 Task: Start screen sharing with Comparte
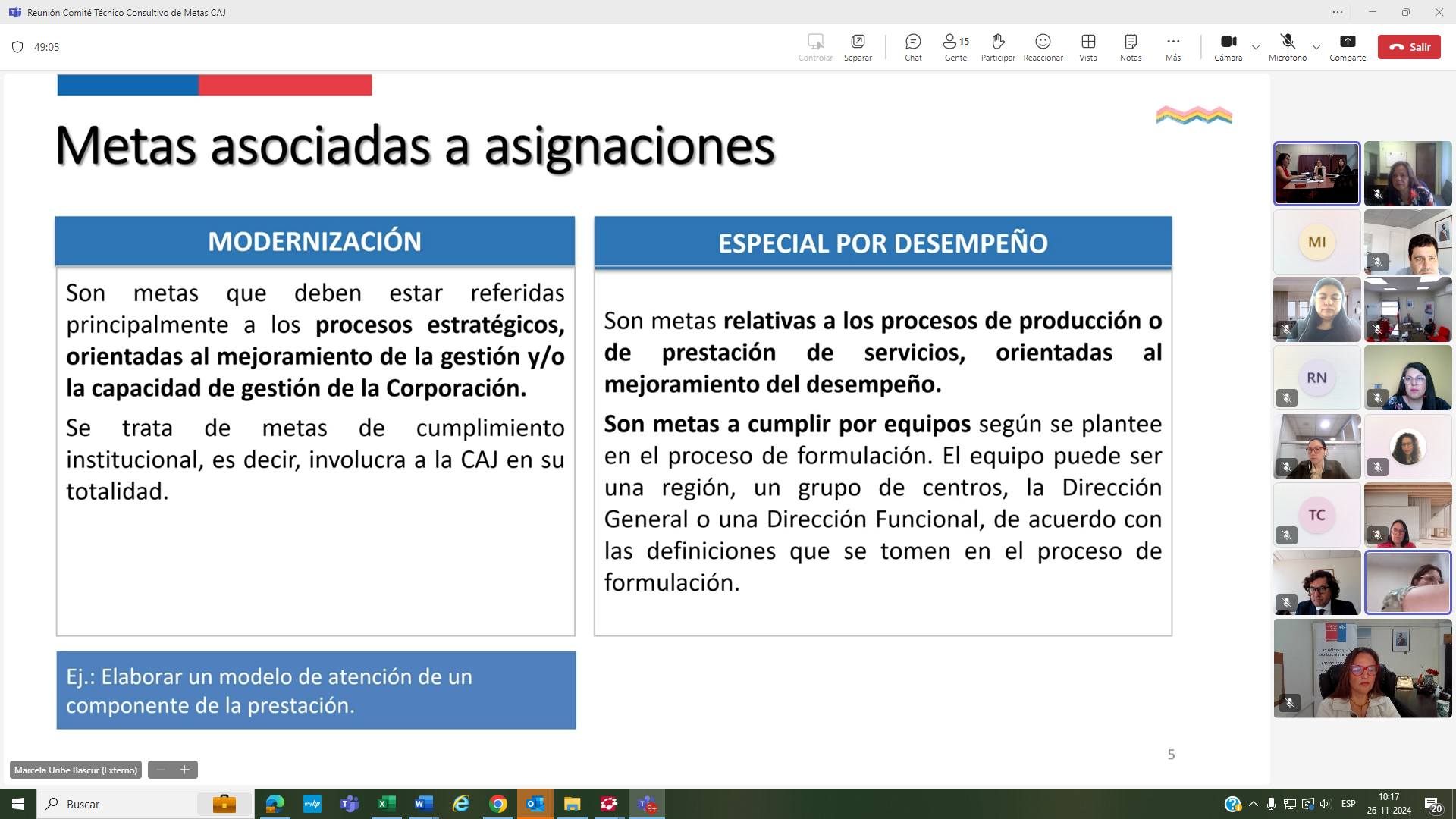pos(1348,47)
